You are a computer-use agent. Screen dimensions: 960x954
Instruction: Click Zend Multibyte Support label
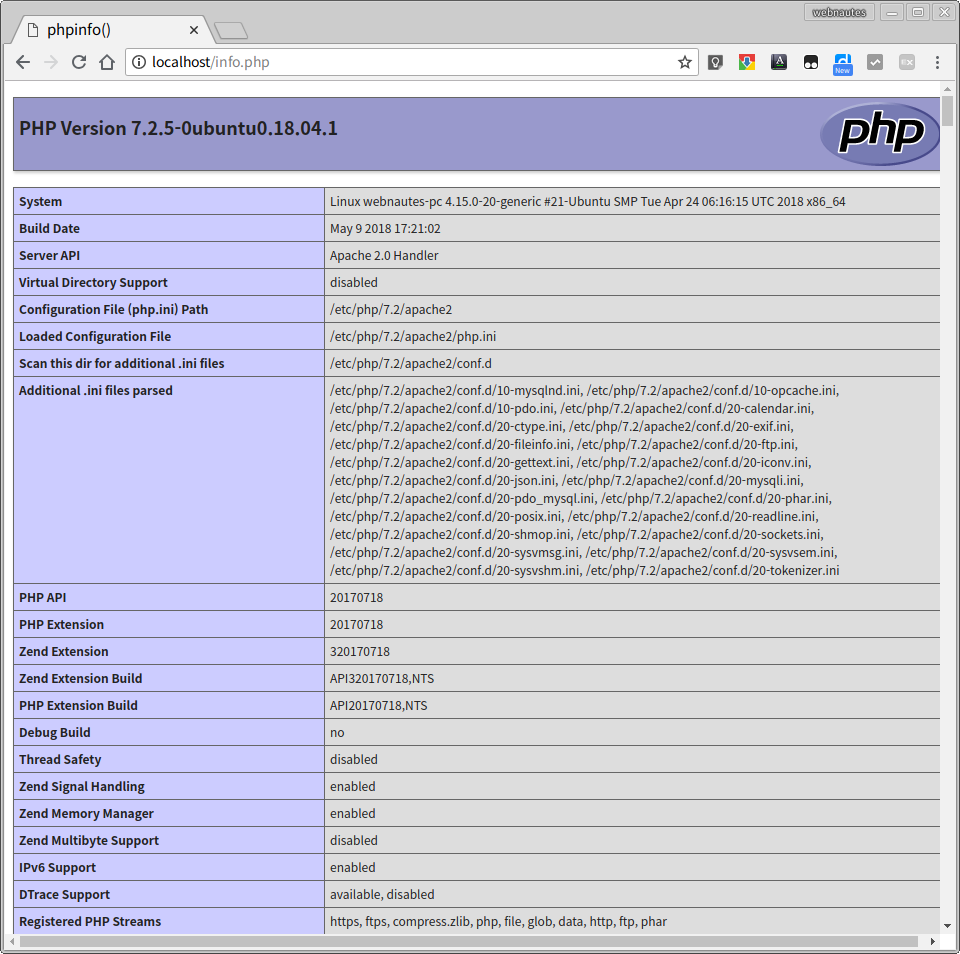(89, 839)
